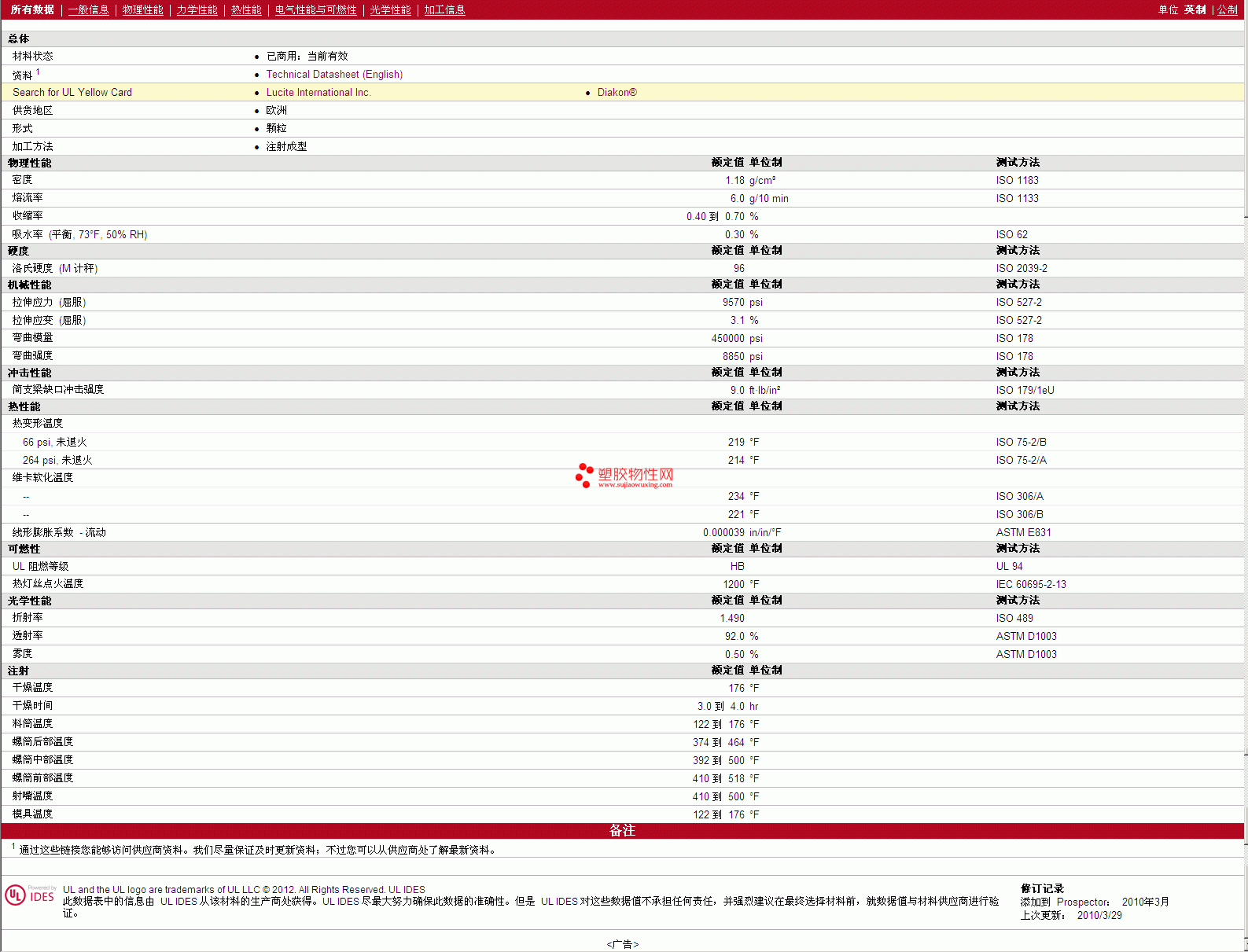Click the ISO 2039-2 test method
This screenshot has width=1248, height=952.
[1022, 269]
